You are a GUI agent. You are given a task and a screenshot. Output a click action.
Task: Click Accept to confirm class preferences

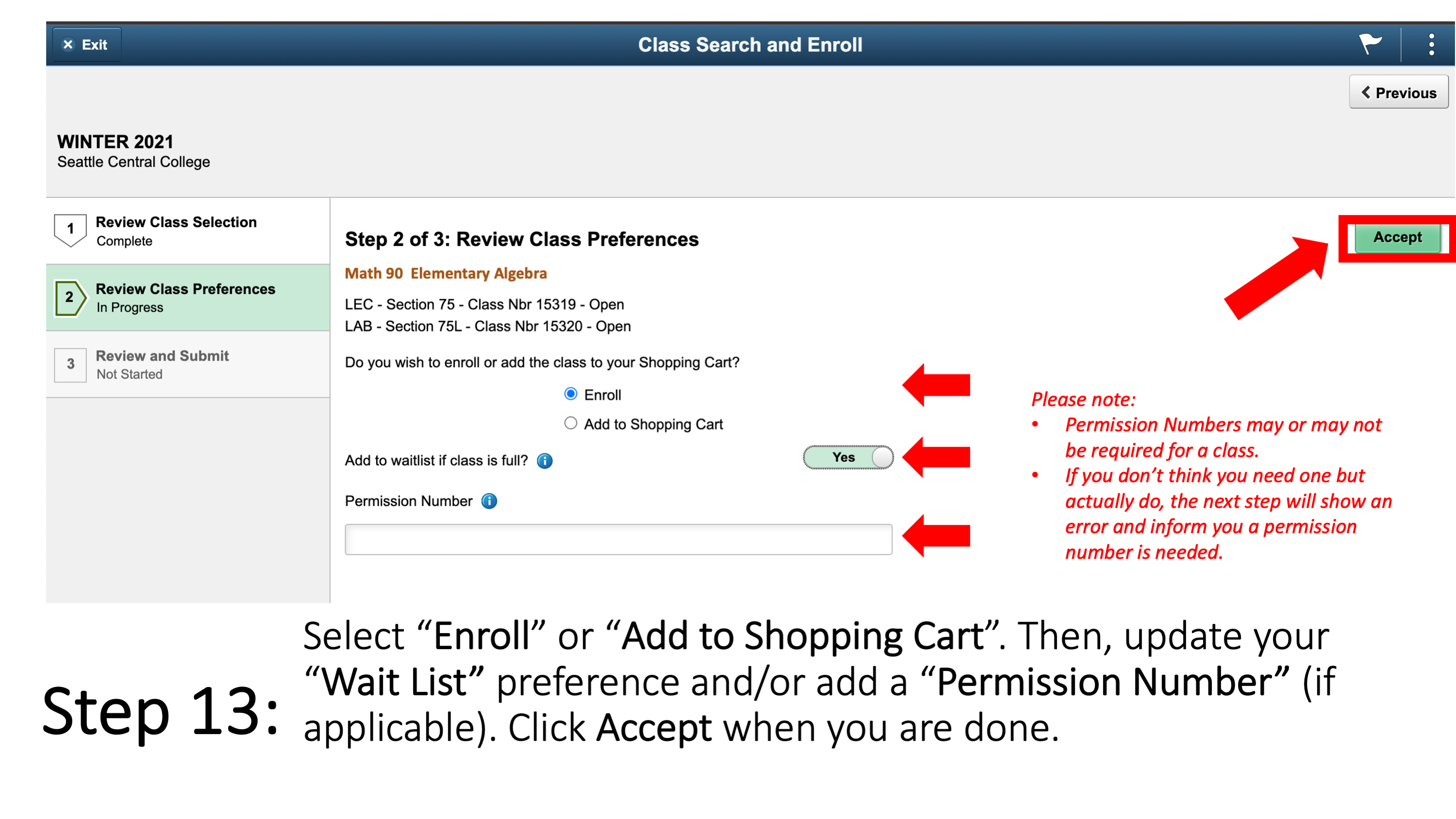[x=1398, y=237]
